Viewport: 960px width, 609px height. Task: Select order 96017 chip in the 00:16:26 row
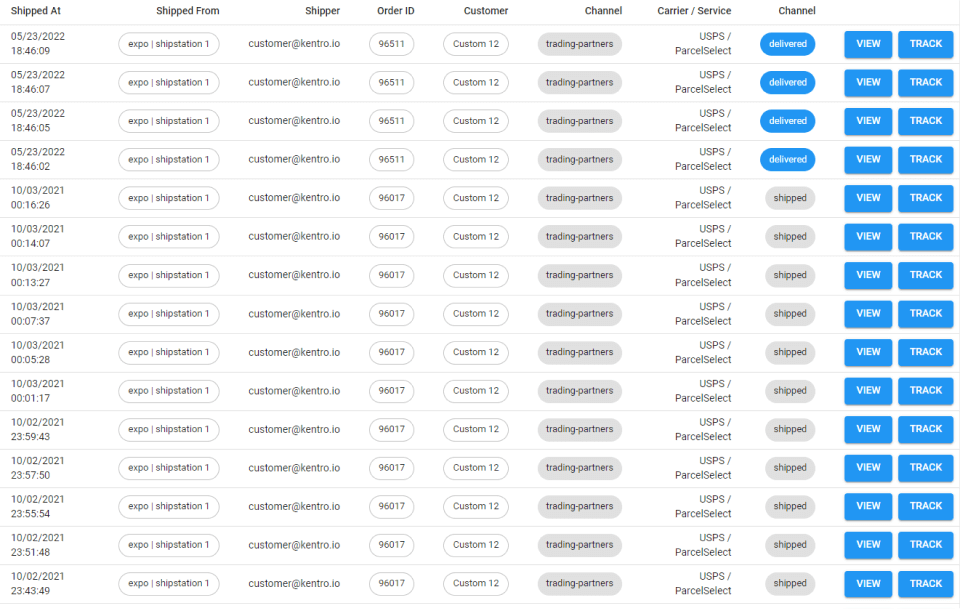[x=391, y=198]
